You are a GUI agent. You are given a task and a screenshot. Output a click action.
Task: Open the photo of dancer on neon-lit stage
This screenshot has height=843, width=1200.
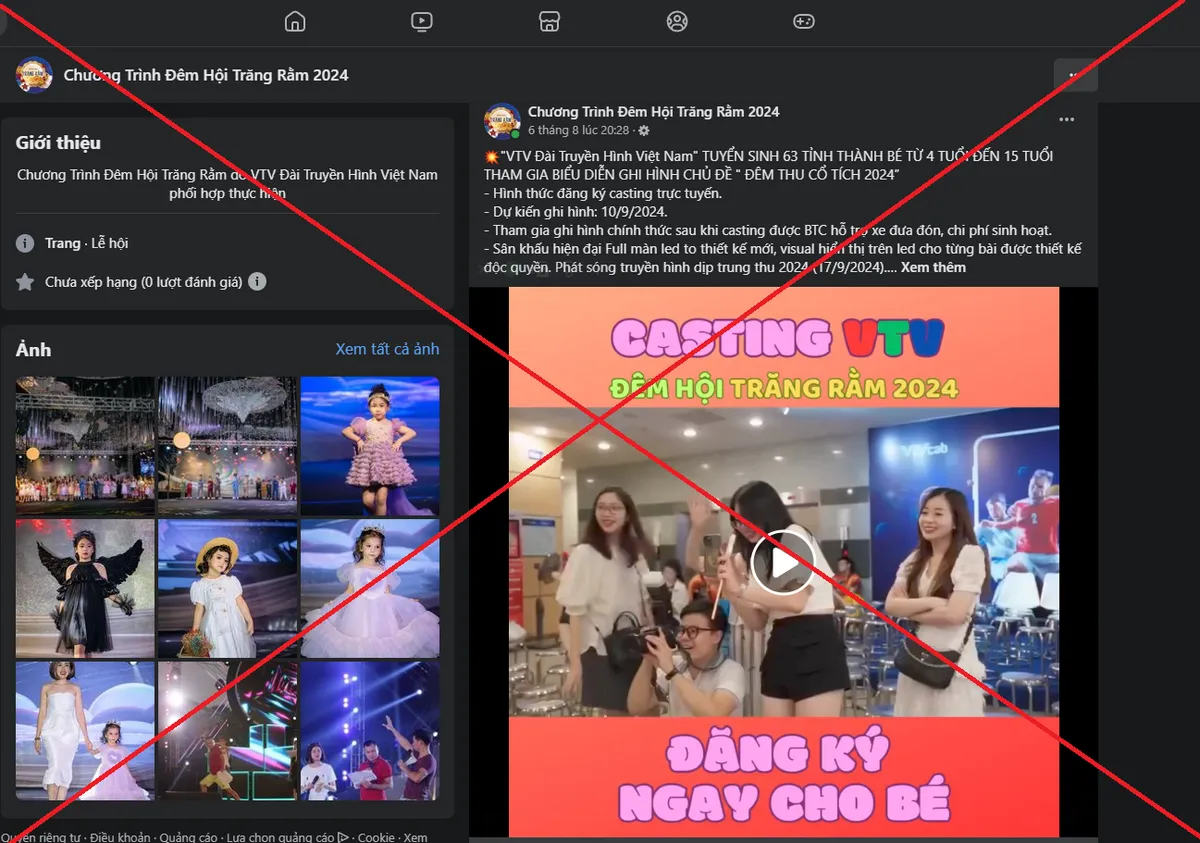pos(228,731)
